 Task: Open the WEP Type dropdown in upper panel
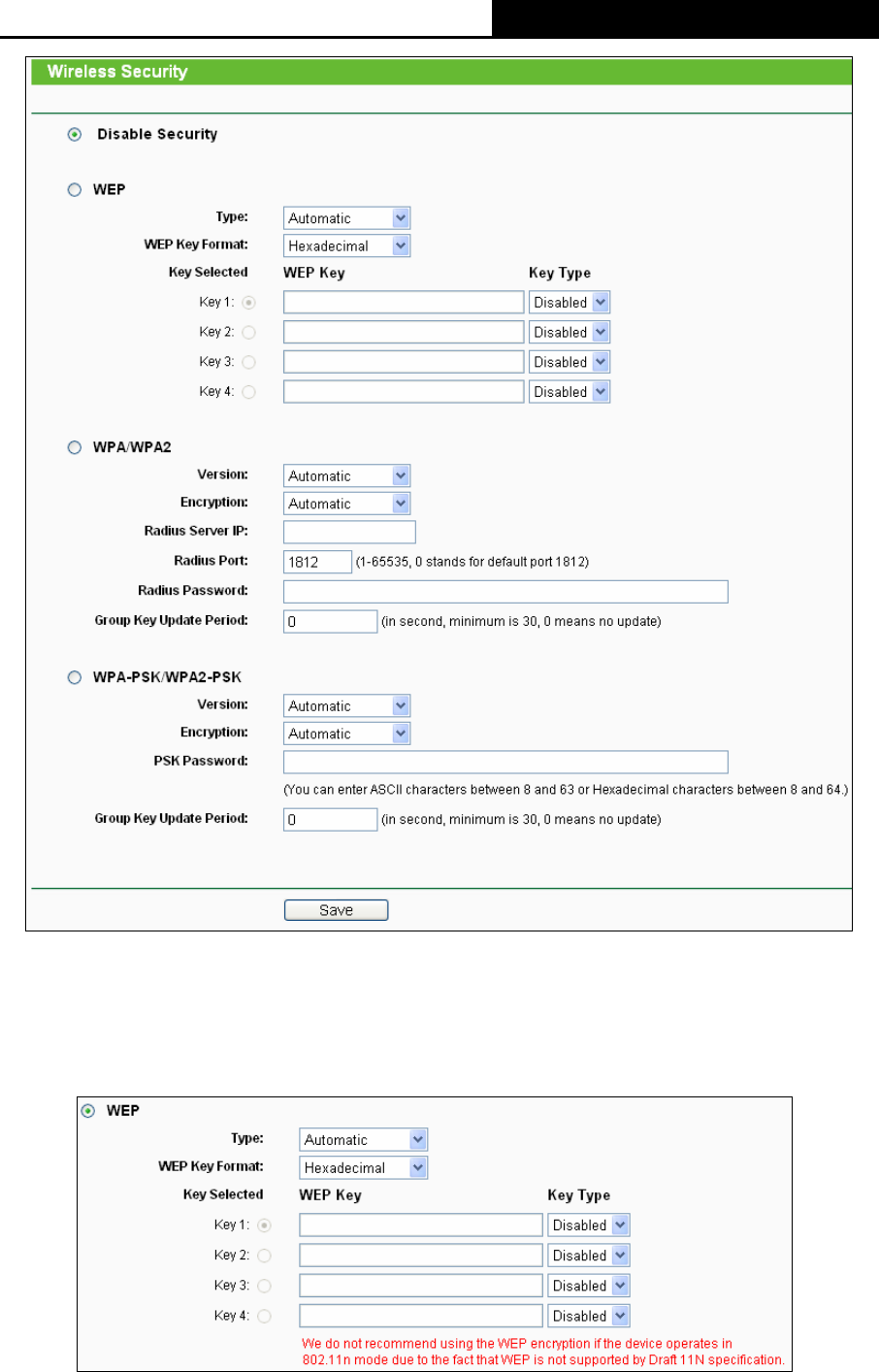pos(347,218)
